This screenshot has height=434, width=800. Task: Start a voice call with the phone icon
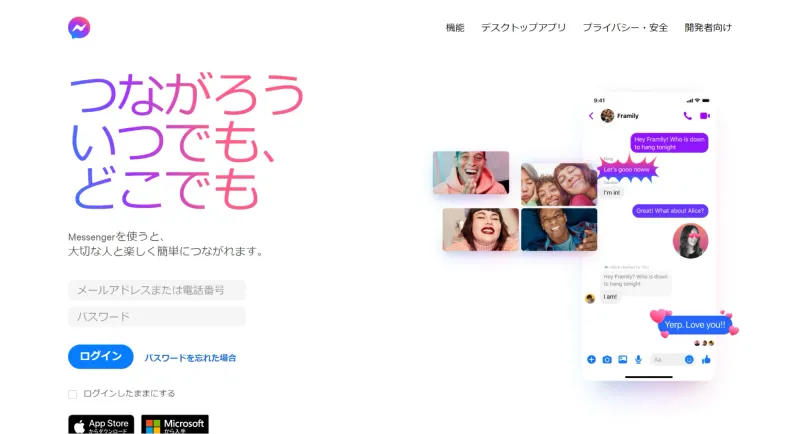pos(687,116)
